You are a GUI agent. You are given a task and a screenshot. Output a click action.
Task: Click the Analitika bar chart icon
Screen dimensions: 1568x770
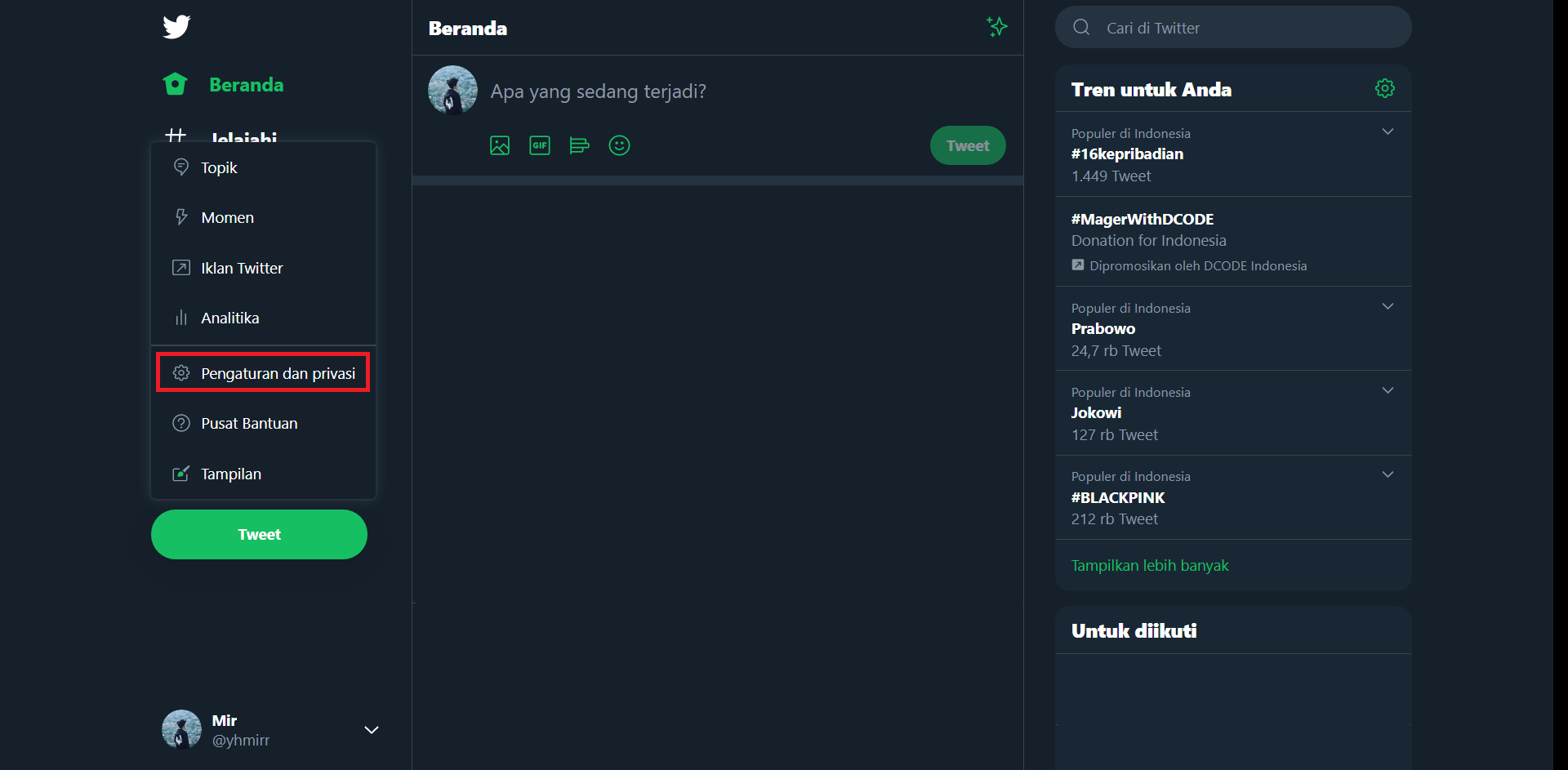(x=181, y=318)
